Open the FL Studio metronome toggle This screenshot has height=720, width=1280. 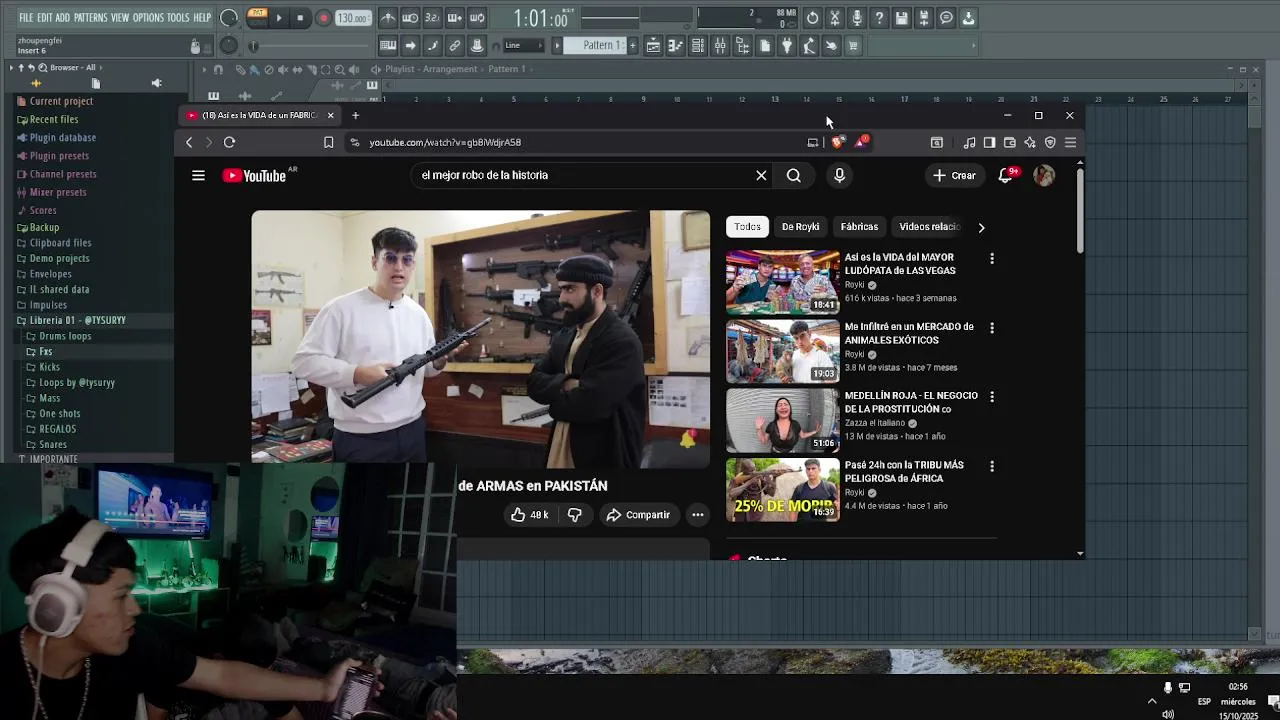coord(388,18)
